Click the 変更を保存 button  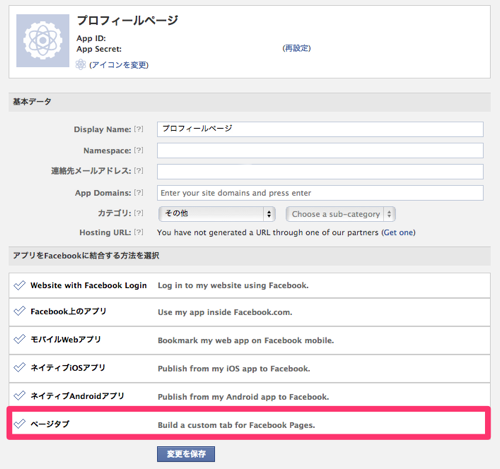click(186, 454)
